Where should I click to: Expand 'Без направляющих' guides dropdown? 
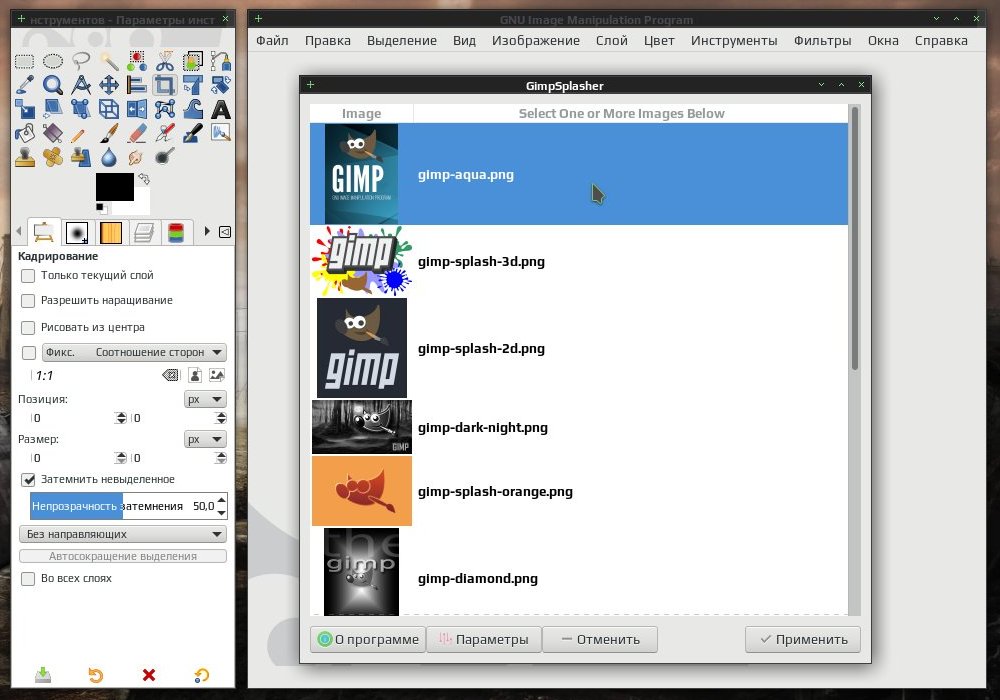[x=123, y=534]
